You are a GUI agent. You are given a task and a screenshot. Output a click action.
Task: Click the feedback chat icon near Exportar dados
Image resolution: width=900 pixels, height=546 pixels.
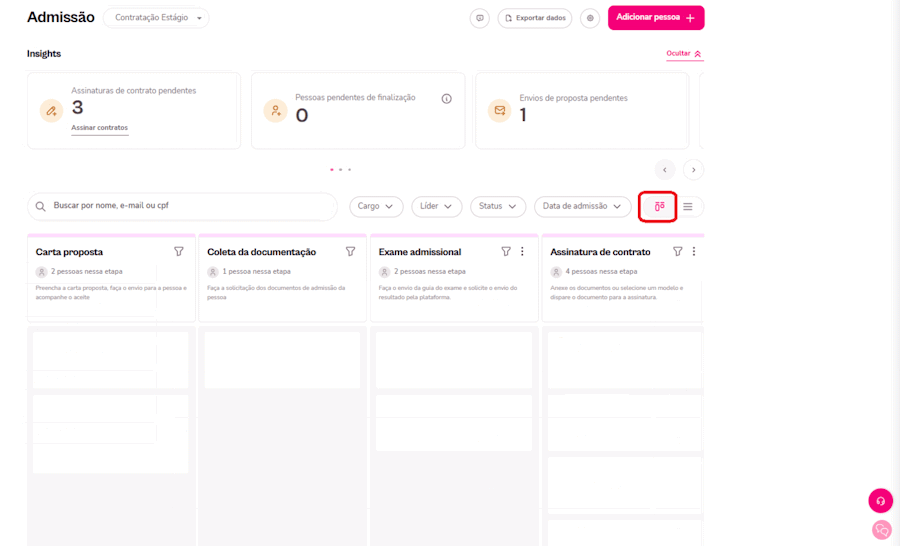(x=480, y=18)
